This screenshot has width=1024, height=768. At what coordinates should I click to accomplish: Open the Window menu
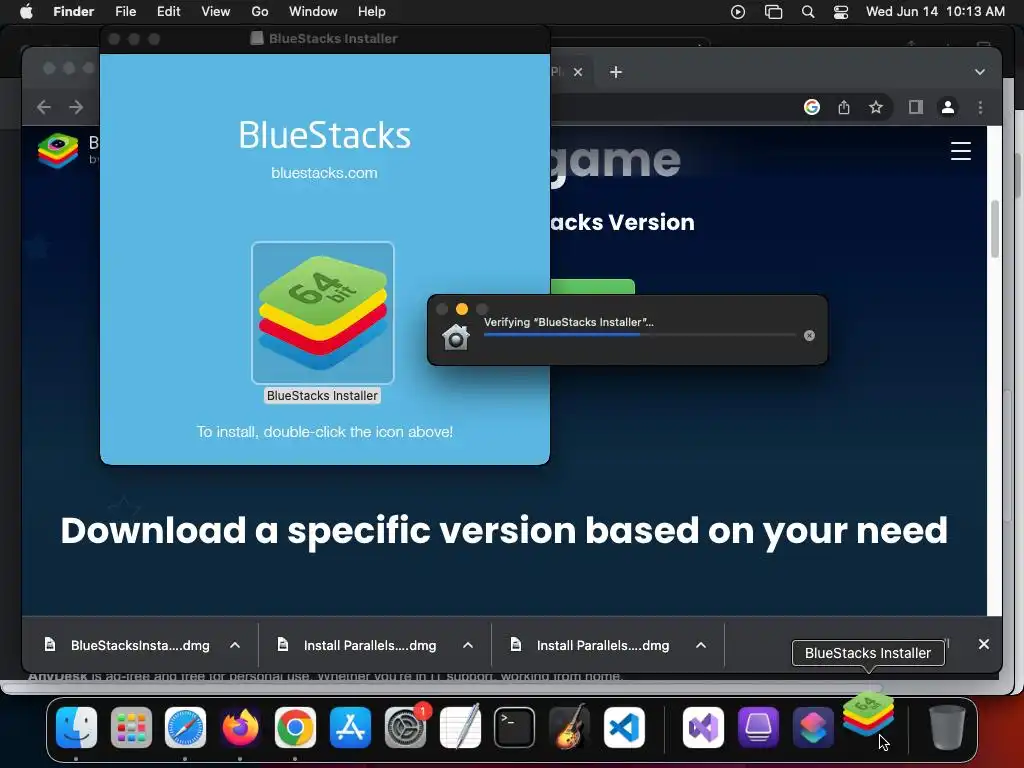click(x=313, y=12)
